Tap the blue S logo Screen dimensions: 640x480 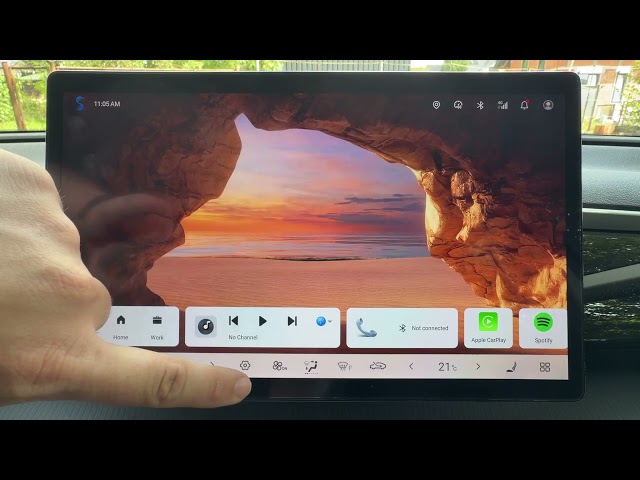click(x=80, y=103)
